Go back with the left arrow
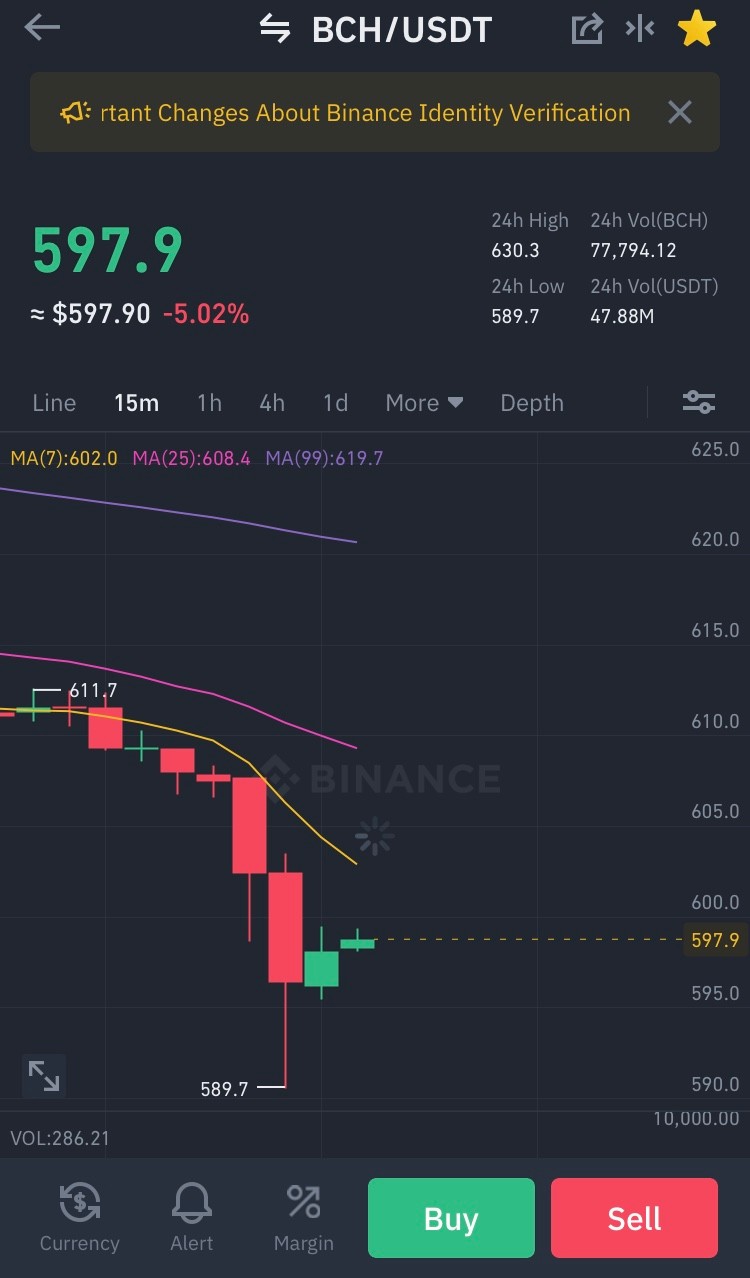 tap(42, 28)
